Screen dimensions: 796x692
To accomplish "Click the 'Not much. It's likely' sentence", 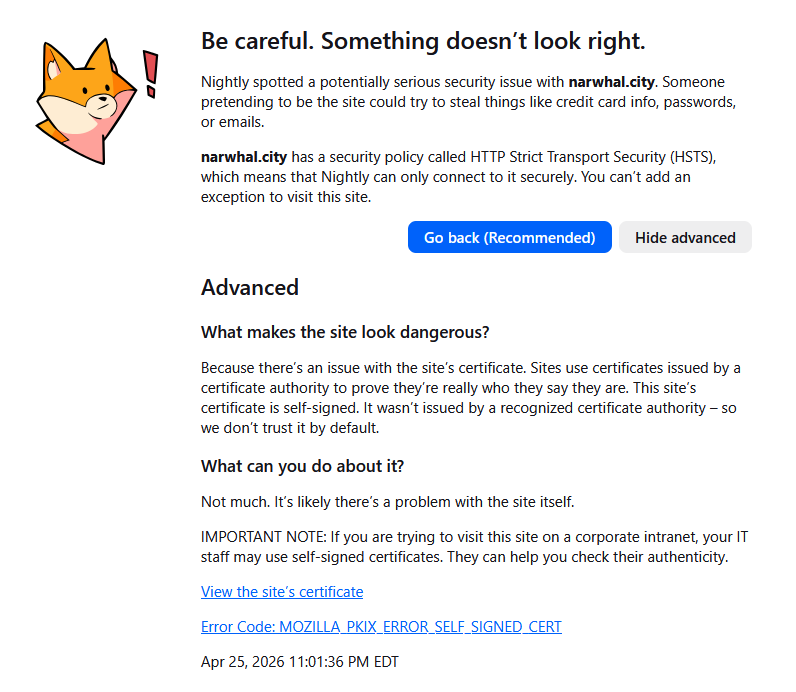I will (x=387, y=502).
